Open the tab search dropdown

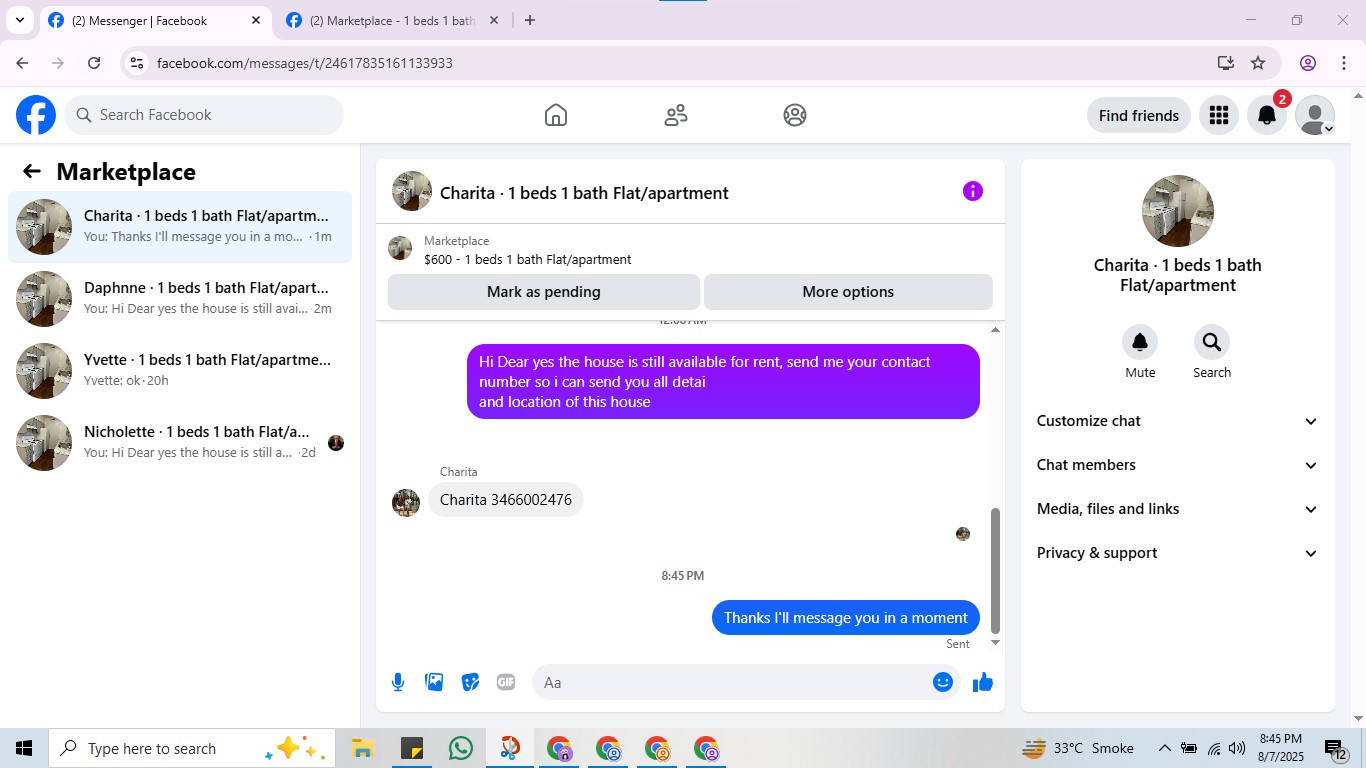click(19, 20)
